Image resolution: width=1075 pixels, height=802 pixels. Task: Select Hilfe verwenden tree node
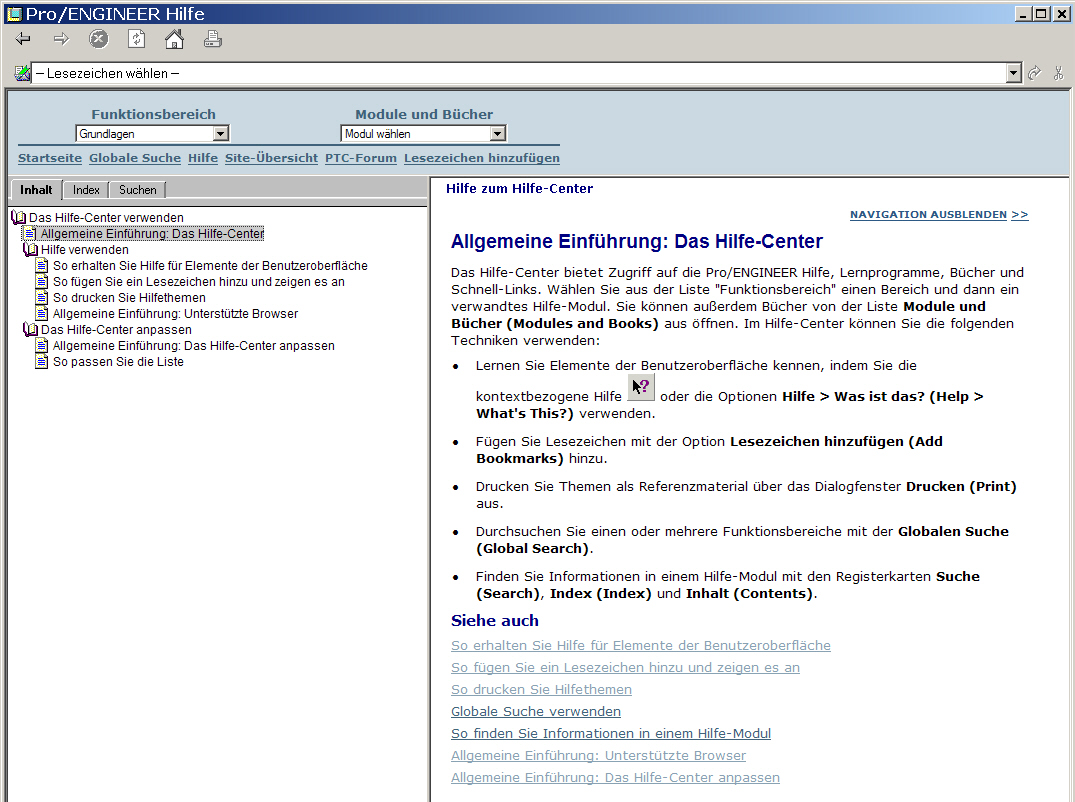pyautogui.click(x=85, y=250)
